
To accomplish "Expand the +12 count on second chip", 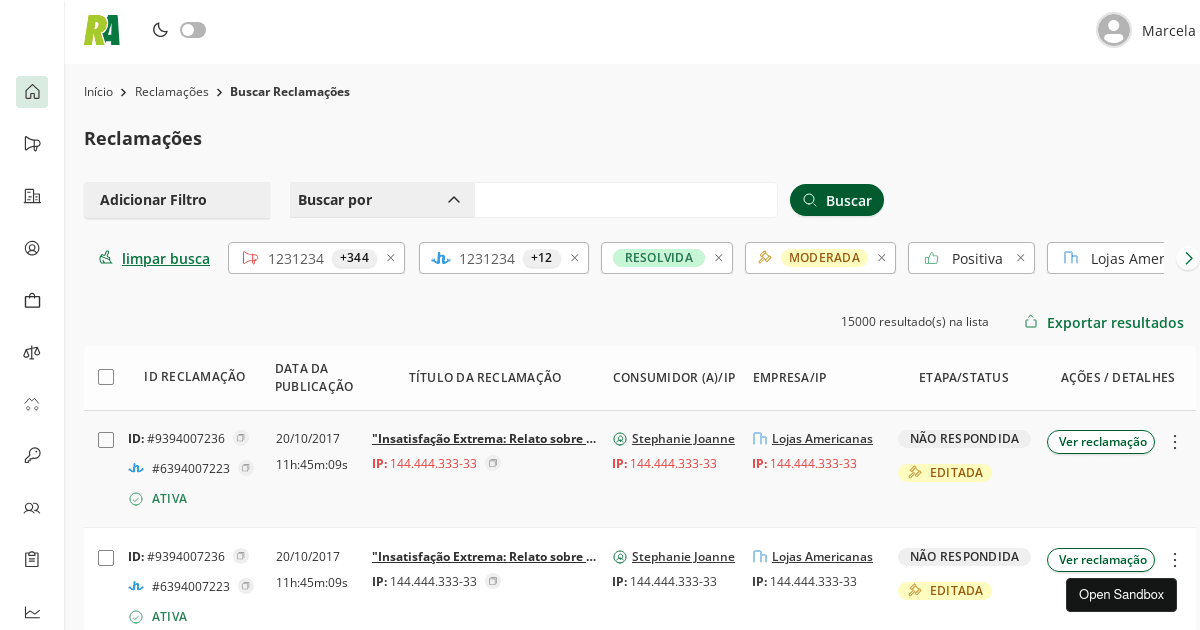I will [541, 258].
